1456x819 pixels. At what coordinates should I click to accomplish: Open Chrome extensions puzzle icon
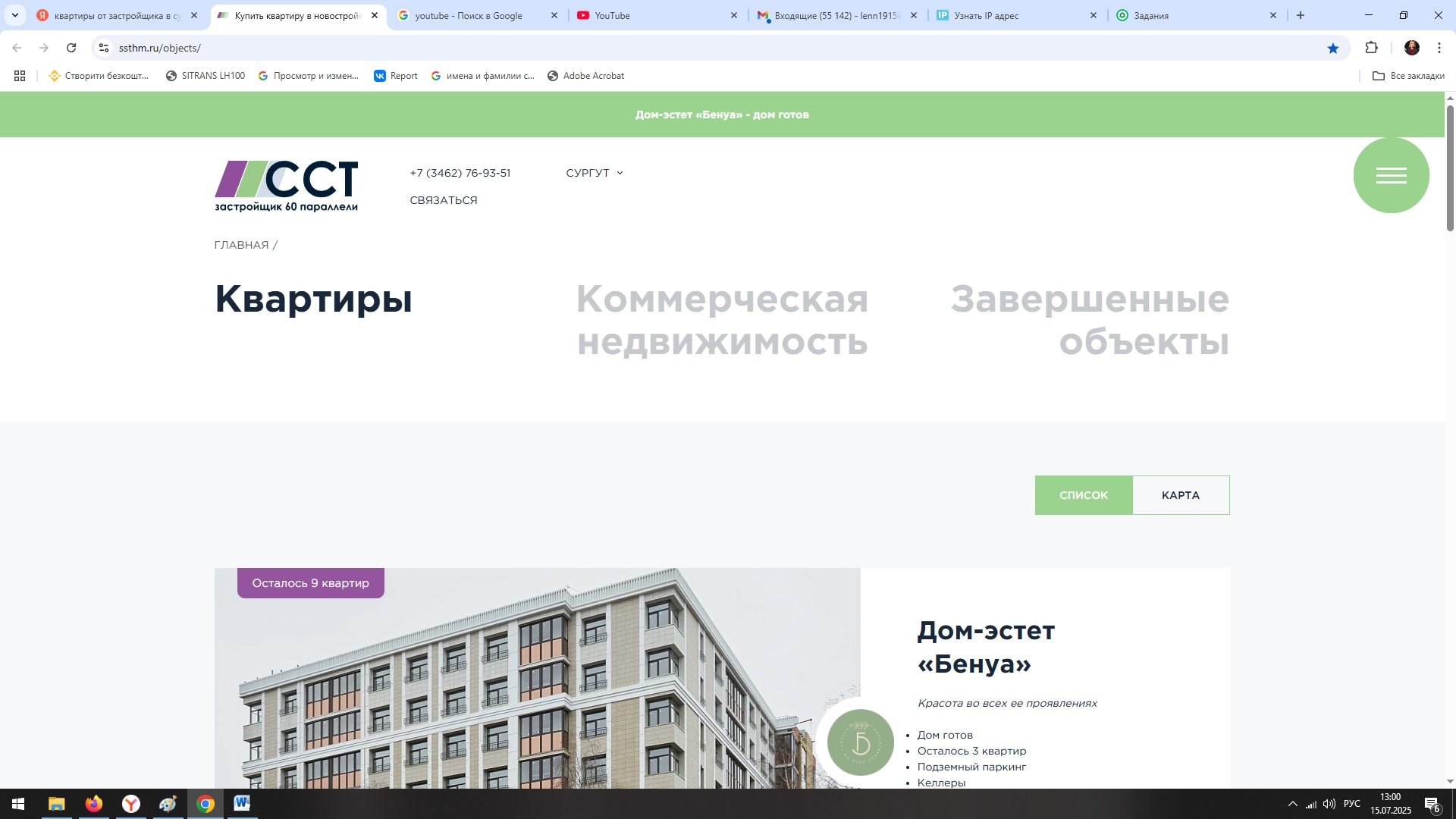[1371, 48]
